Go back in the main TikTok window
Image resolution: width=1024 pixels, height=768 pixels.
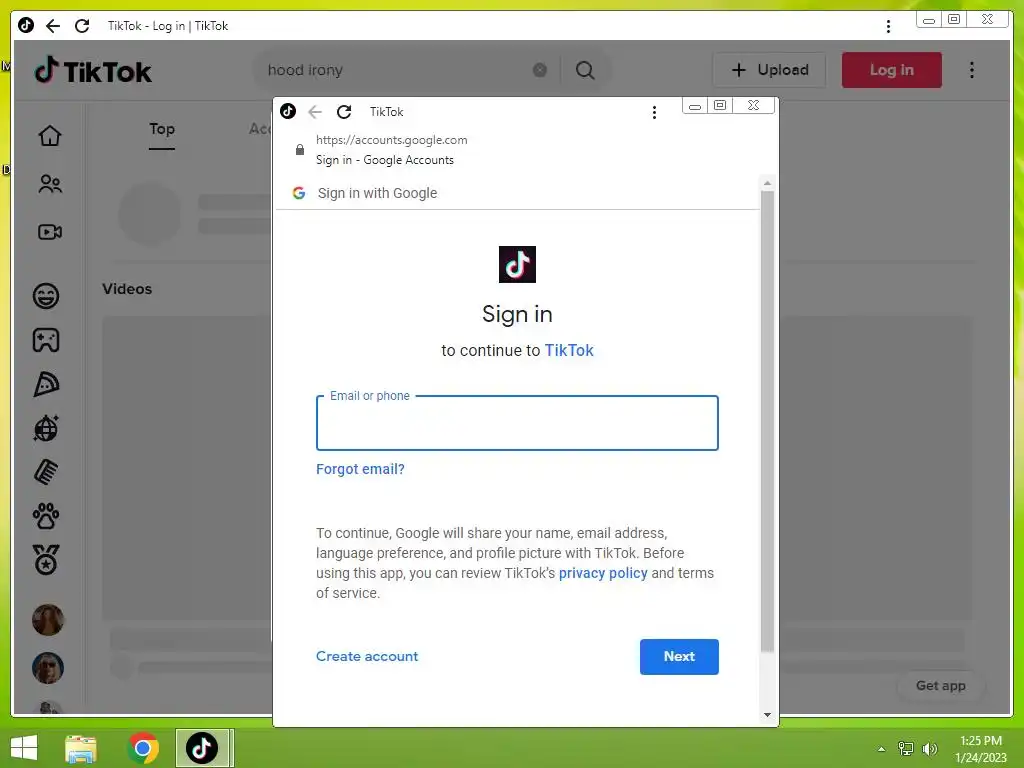[53, 25]
